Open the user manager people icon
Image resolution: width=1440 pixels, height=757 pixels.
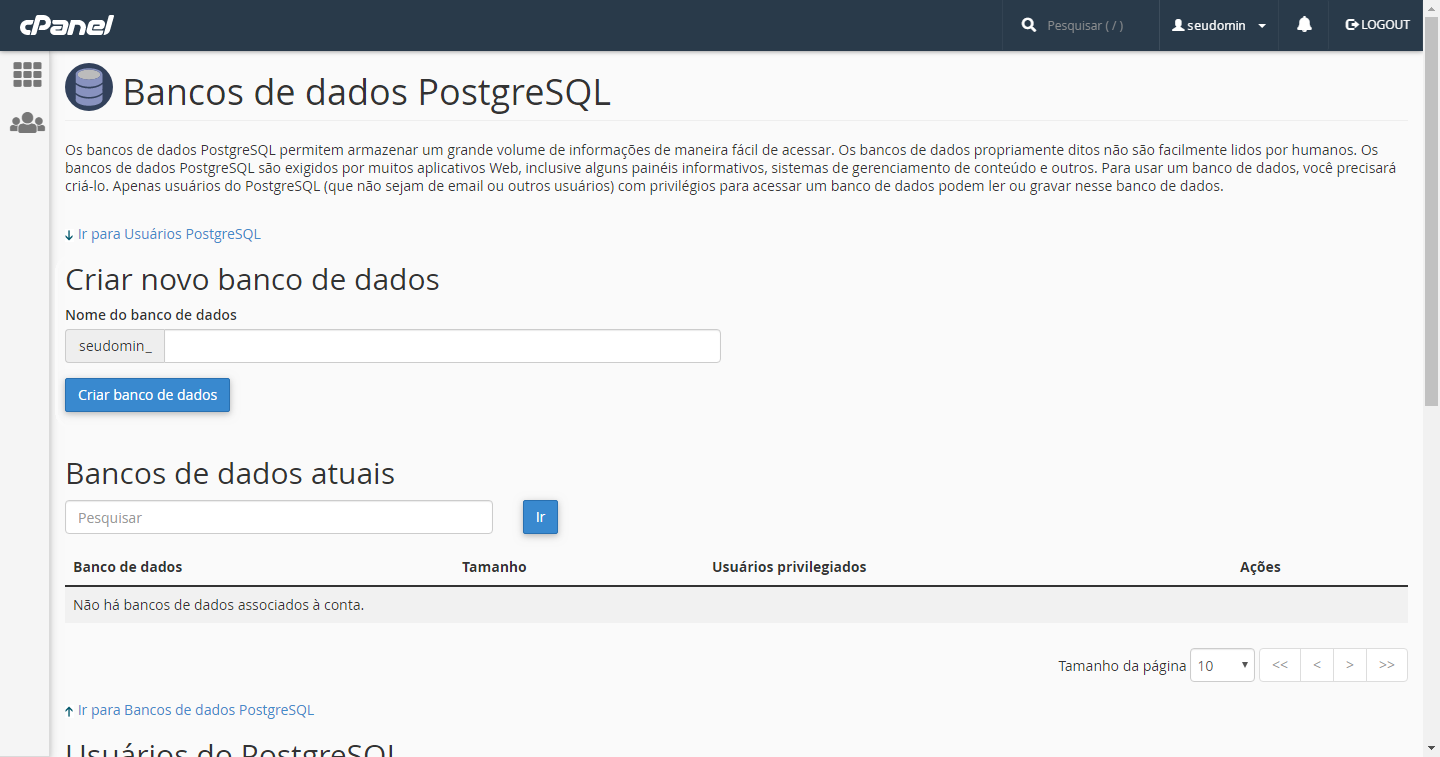coord(27,123)
